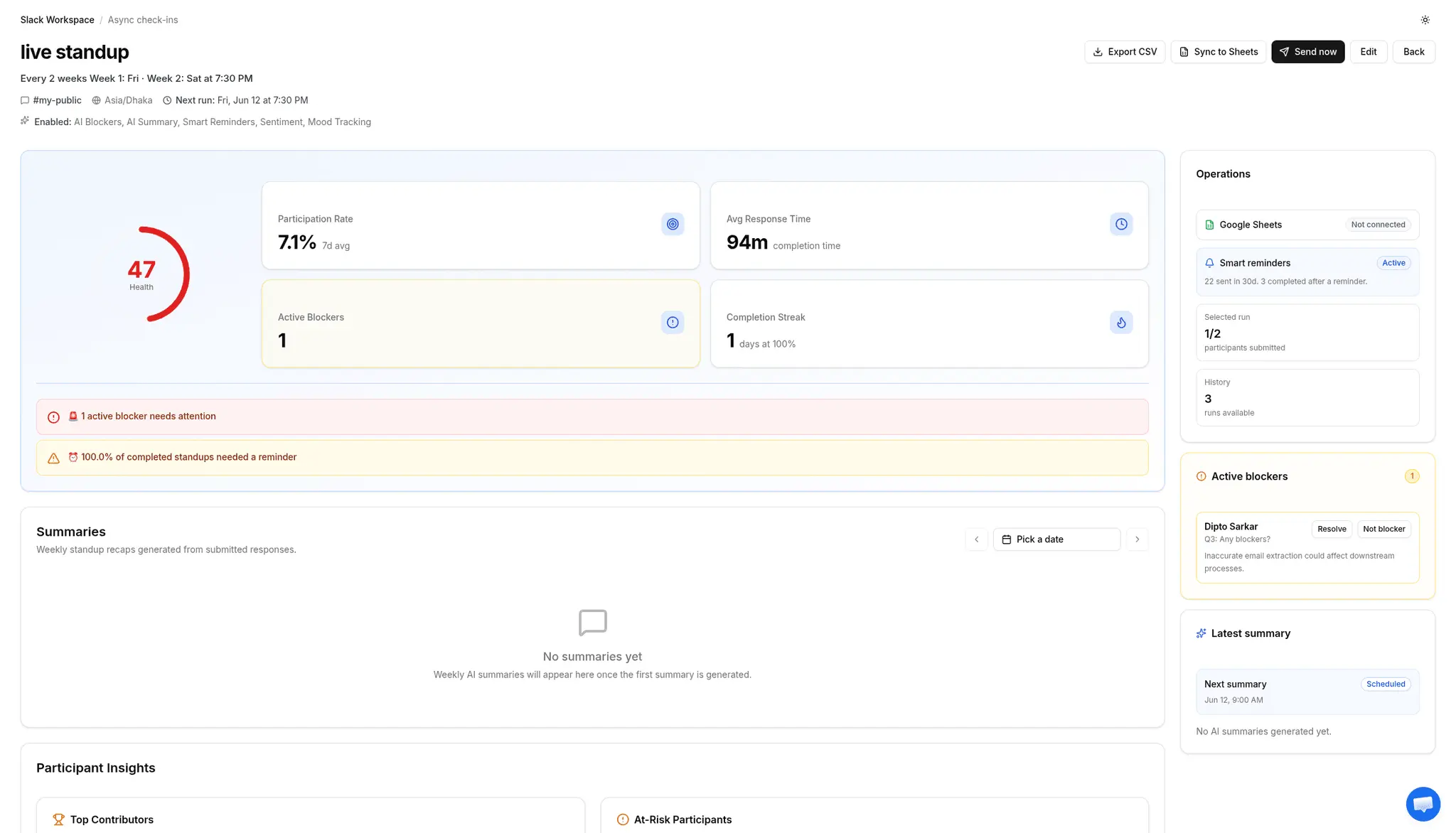
Task: Click the #my-public channel label
Action: (57, 100)
